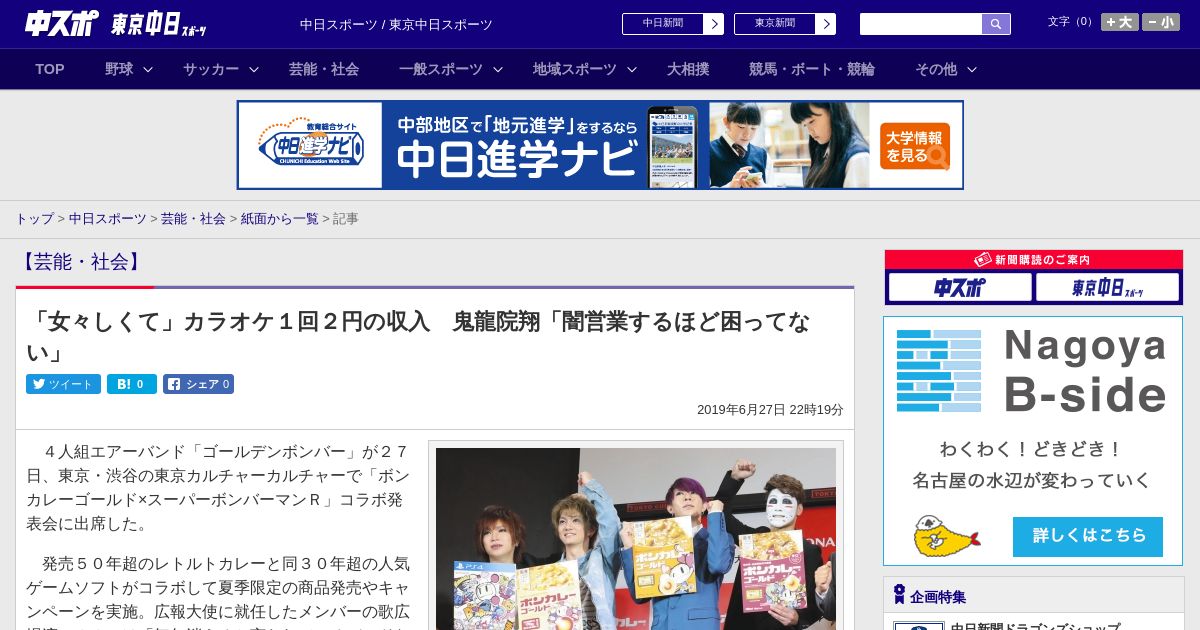This screenshot has height=630, width=1200.
Task: Click the arrow beside 中日新聞
Action: tap(714, 24)
